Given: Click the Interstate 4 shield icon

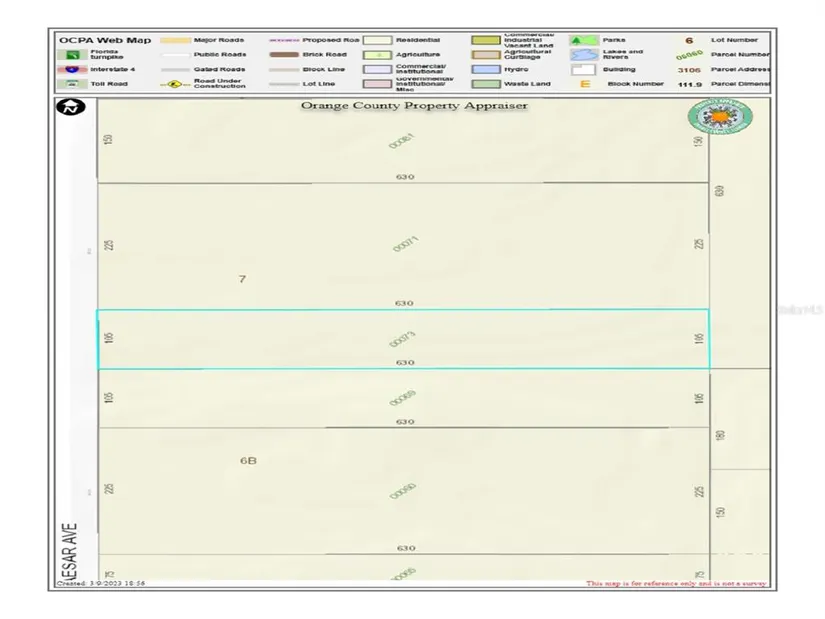Looking at the screenshot, I should tap(72, 69).
